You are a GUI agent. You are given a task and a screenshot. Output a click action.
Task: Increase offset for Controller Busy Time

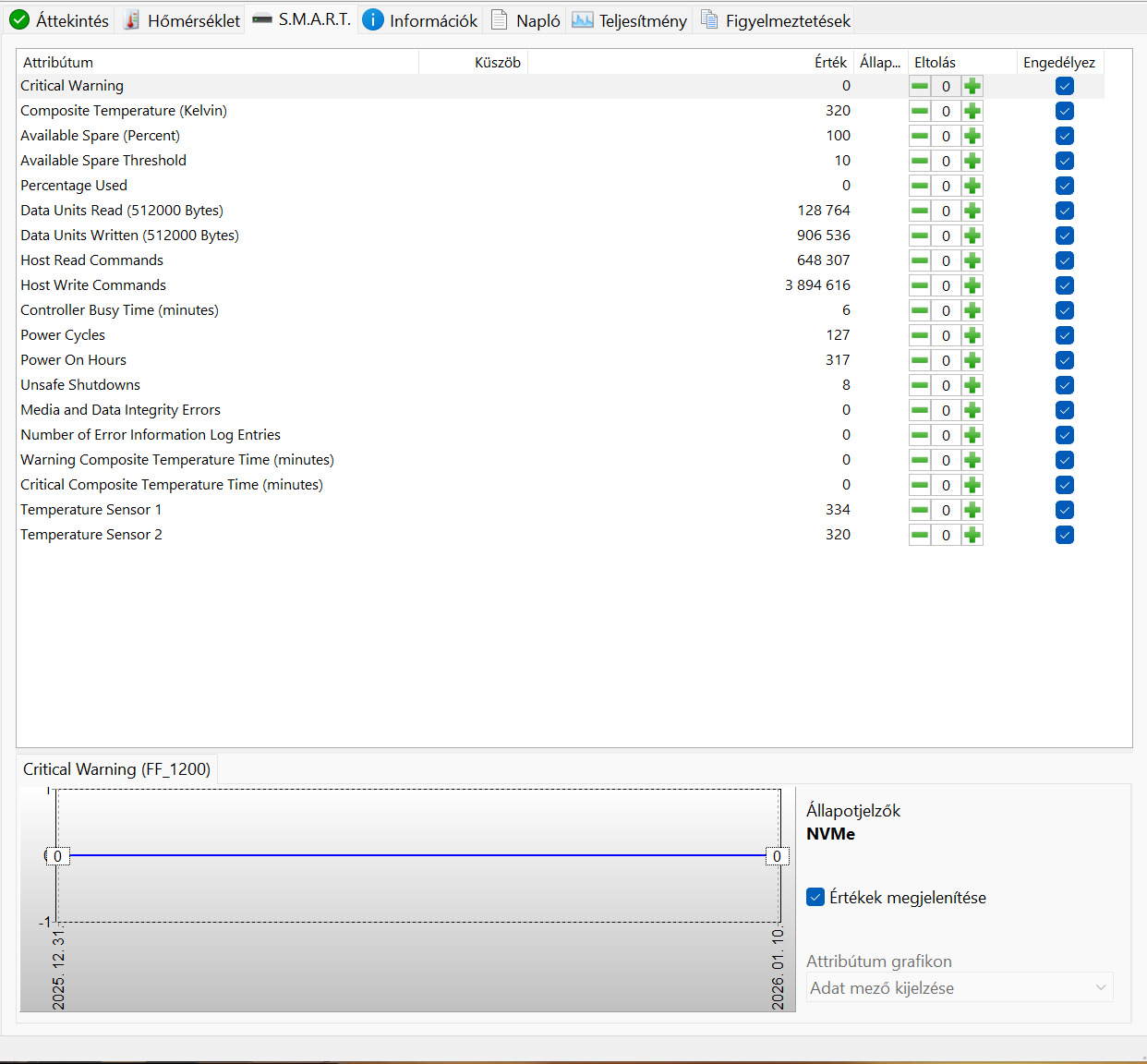(972, 310)
